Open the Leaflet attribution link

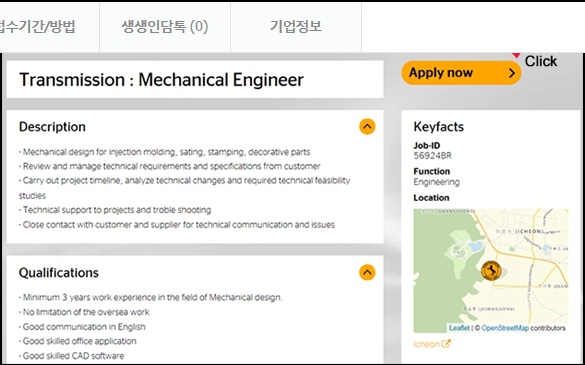459,328
